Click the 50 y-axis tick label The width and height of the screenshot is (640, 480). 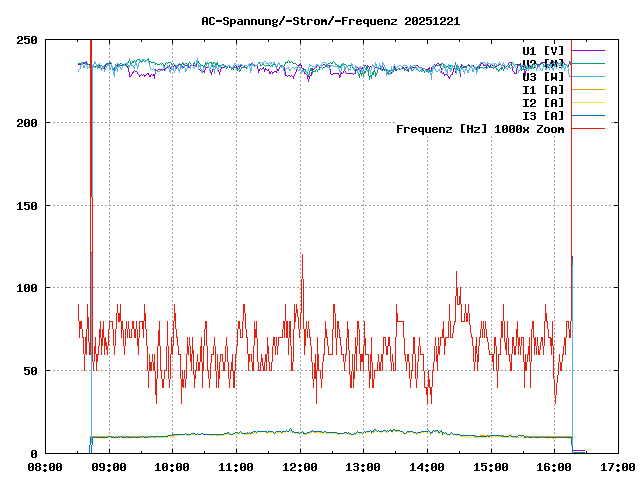(30, 371)
